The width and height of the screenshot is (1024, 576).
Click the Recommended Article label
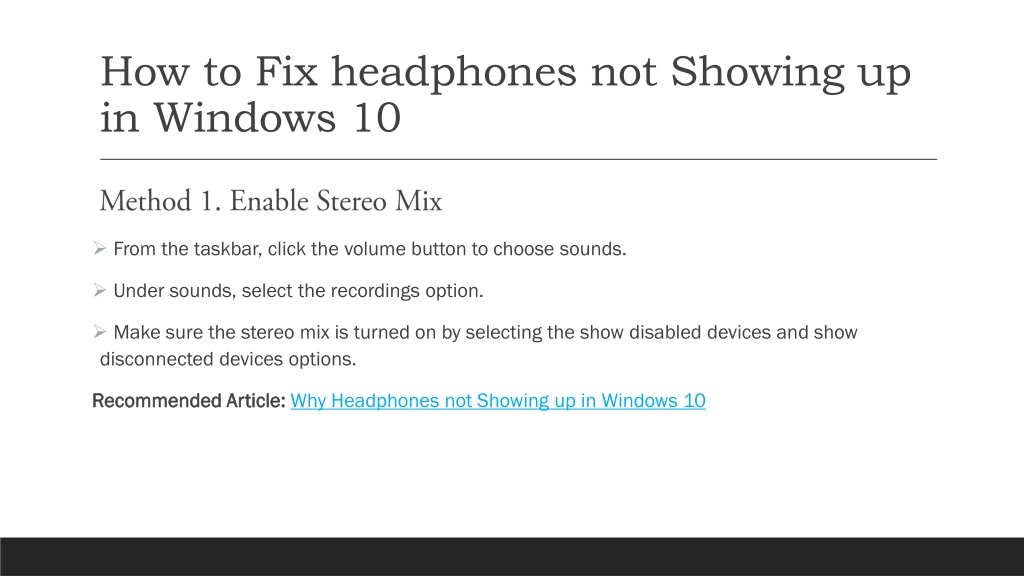(x=189, y=400)
